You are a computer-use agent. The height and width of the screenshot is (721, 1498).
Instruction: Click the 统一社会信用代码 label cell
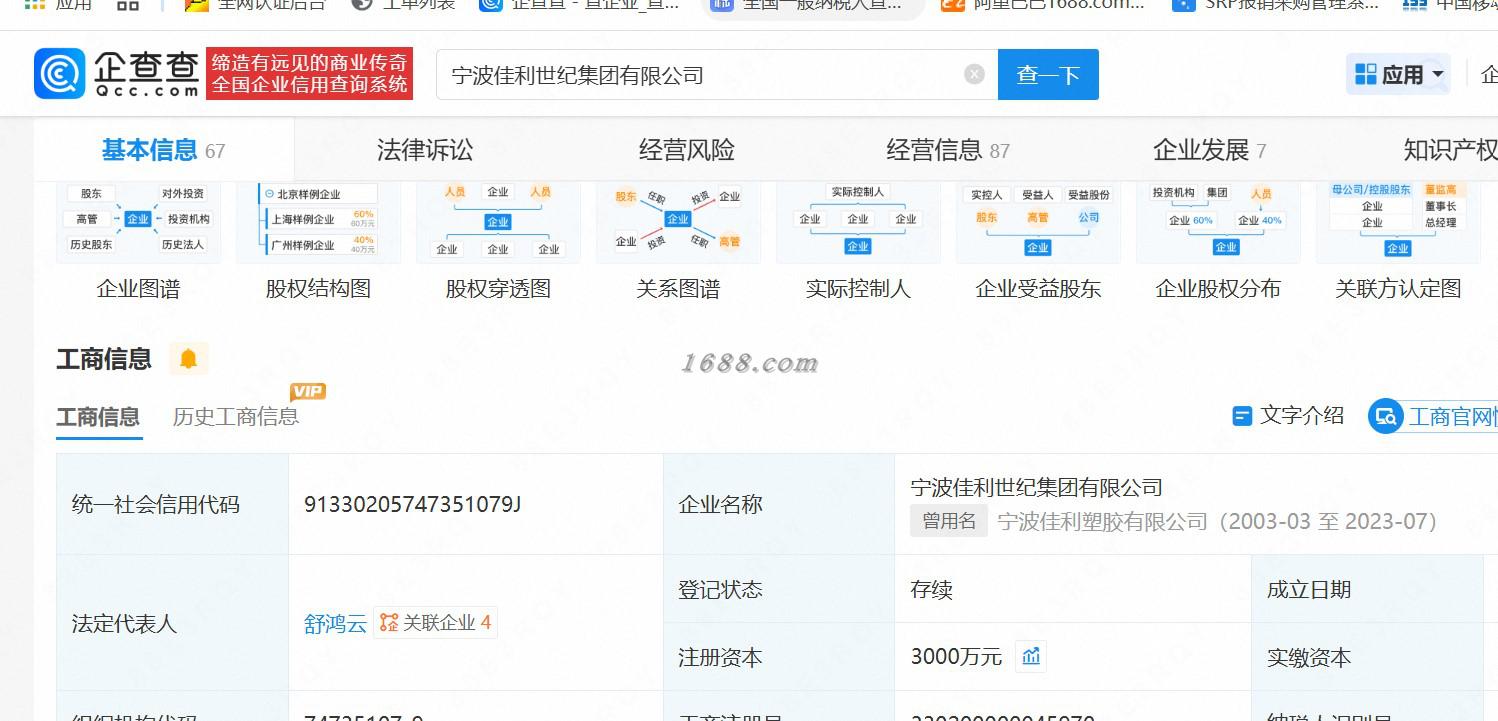[x=172, y=505]
